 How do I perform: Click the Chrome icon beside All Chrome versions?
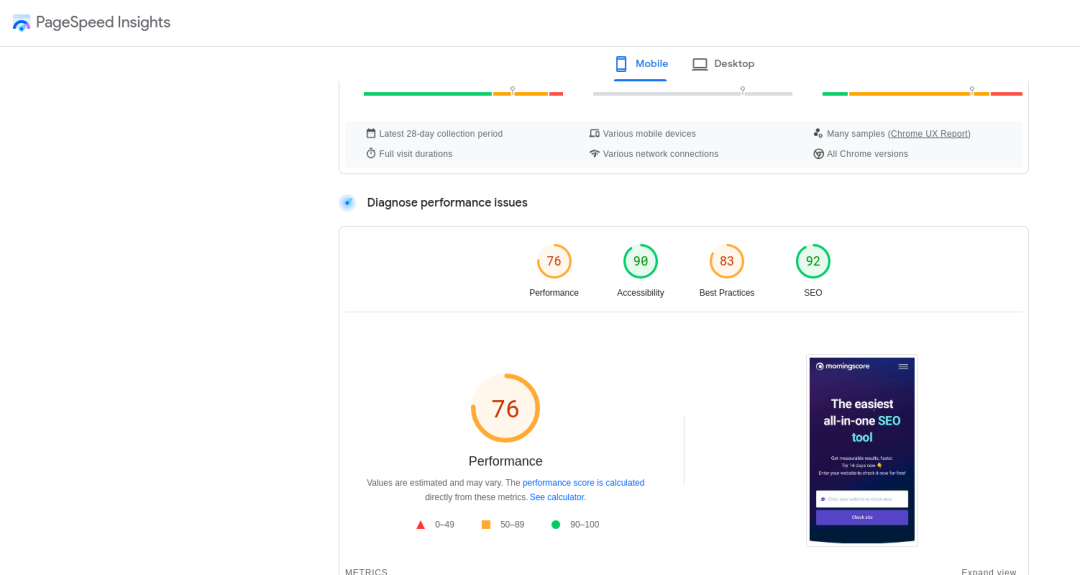pyautogui.click(x=818, y=154)
